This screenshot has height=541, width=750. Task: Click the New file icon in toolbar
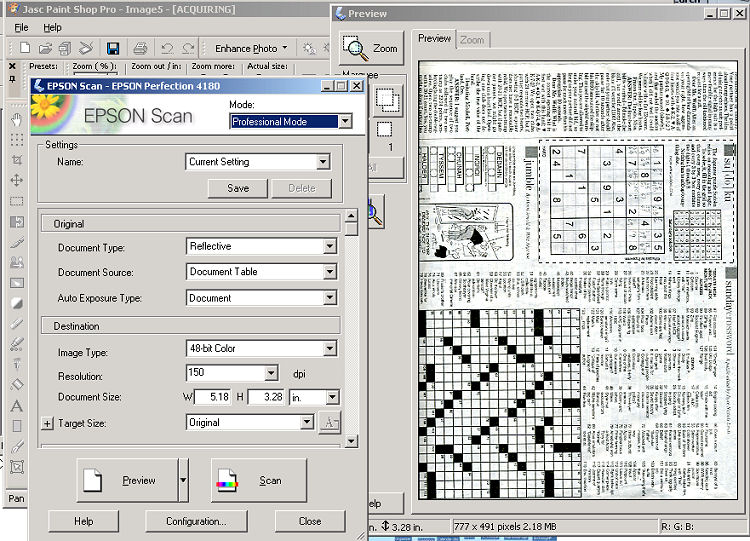[23, 48]
